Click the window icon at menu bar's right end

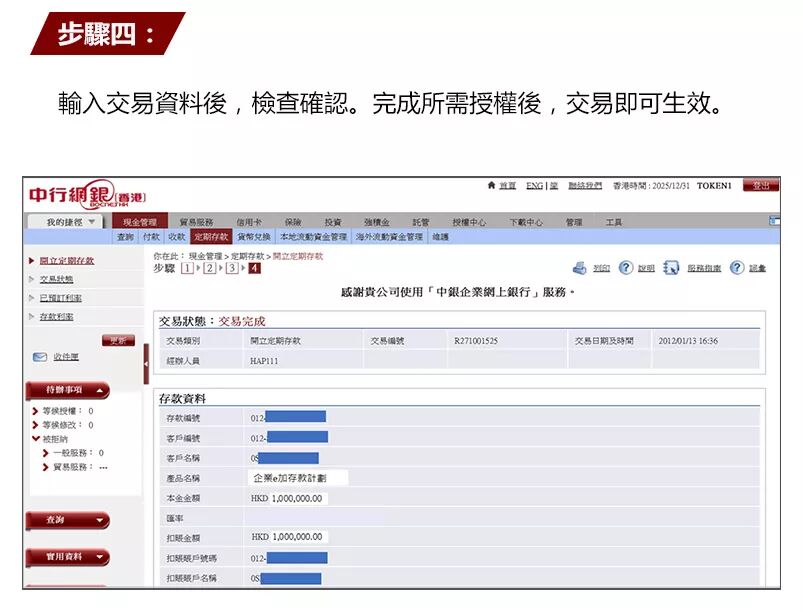click(774, 221)
